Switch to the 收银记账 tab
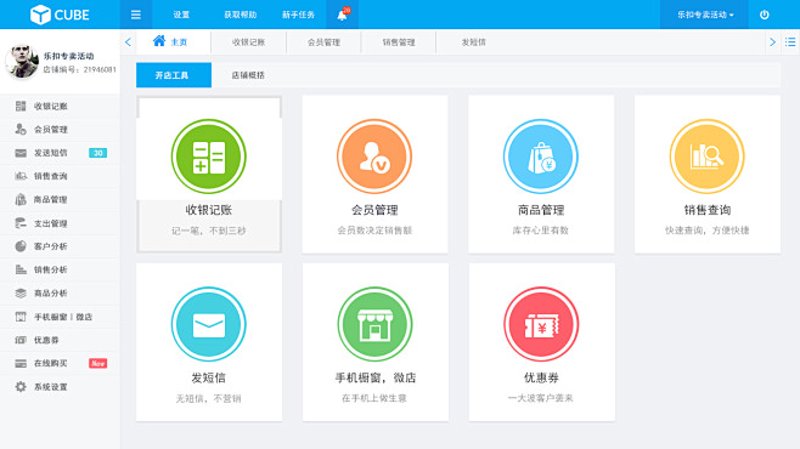This screenshot has width=800, height=449. coord(248,42)
